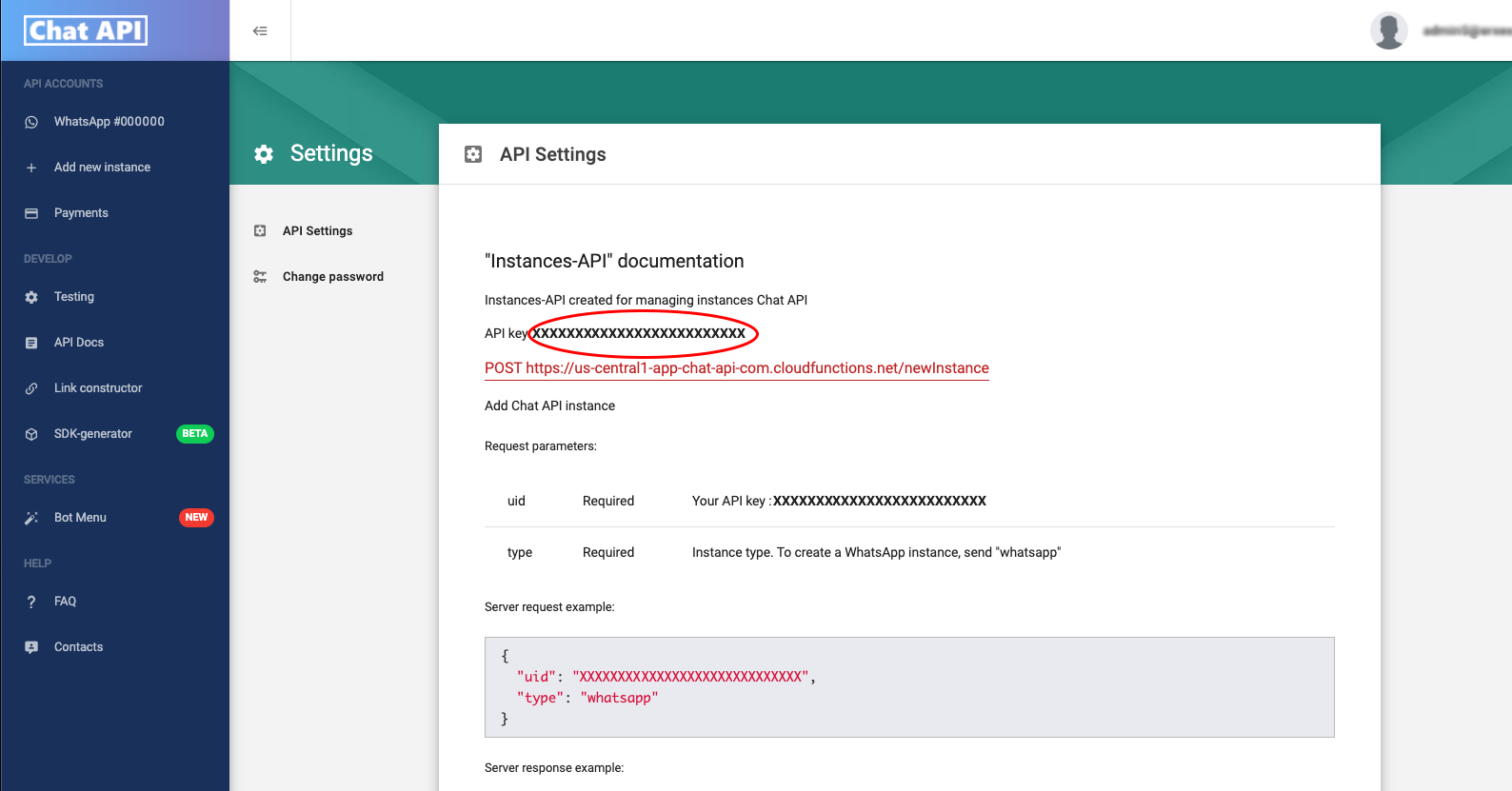Click the plus icon for Add new instance
This screenshot has height=791, width=1512.
coord(31,168)
